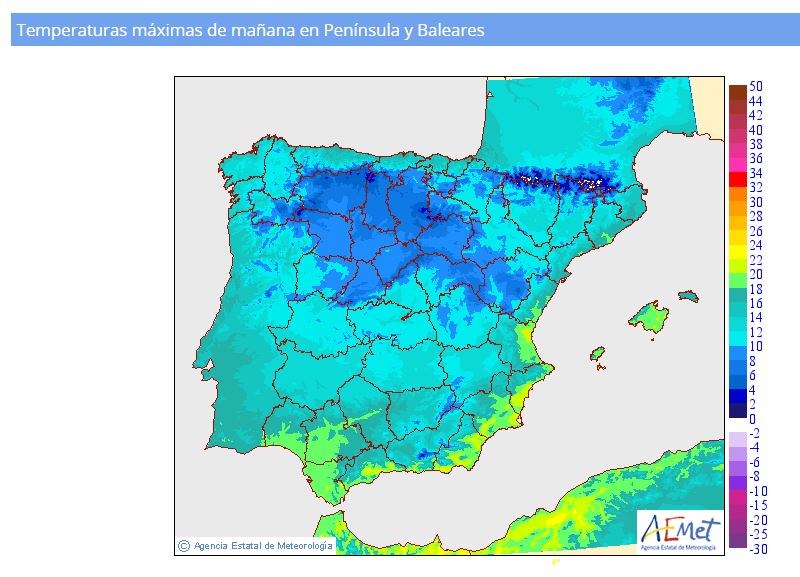800x577 pixels.
Task: Click the 'Agencia Estatal de Meteorología' copyright text
Action: 264,546
